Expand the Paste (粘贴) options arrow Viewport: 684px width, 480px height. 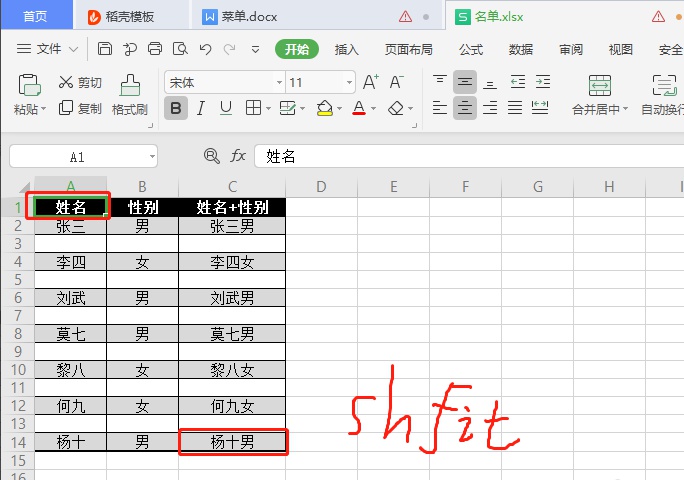pyautogui.click(x=43, y=109)
